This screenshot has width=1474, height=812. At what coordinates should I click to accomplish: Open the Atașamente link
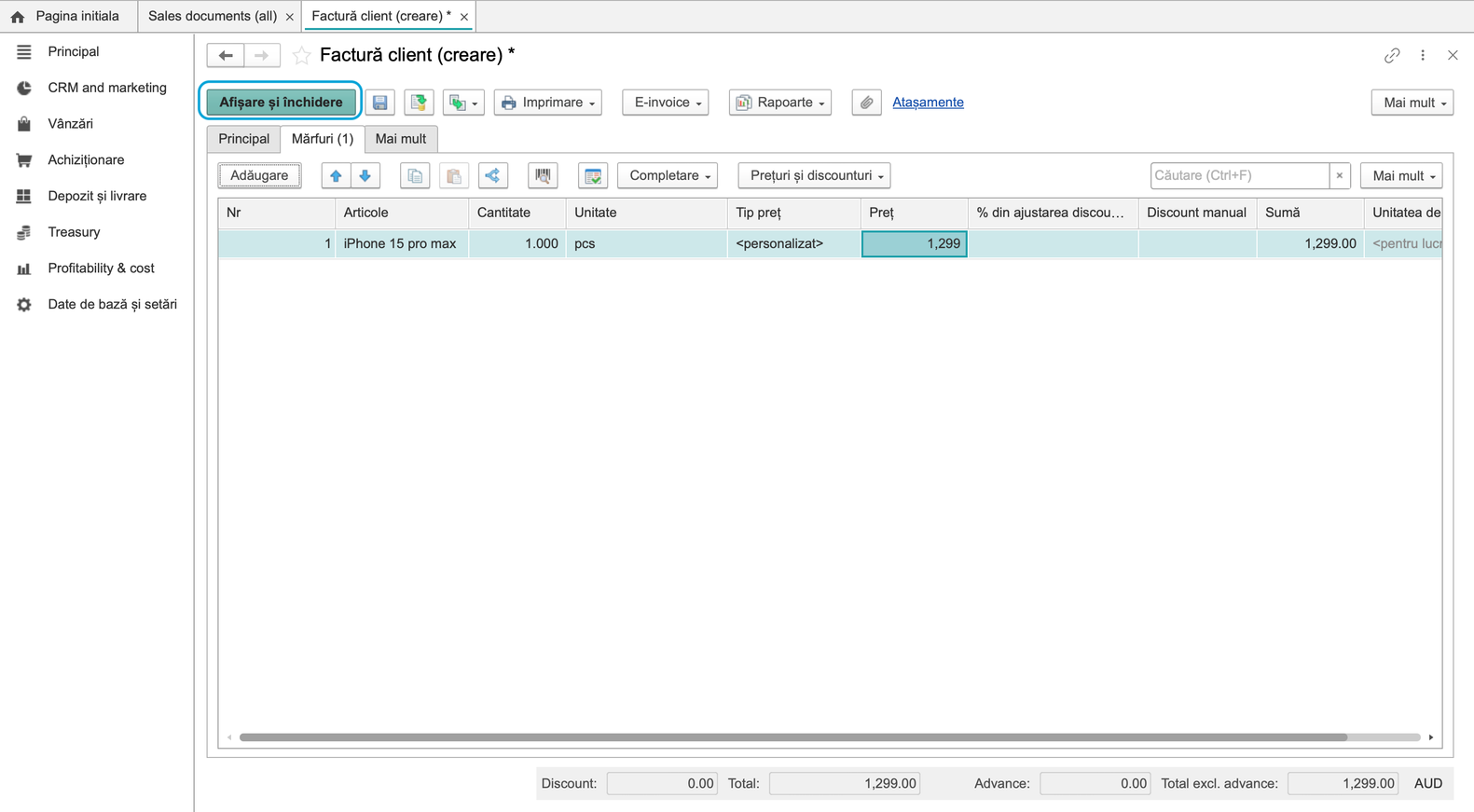pos(928,103)
